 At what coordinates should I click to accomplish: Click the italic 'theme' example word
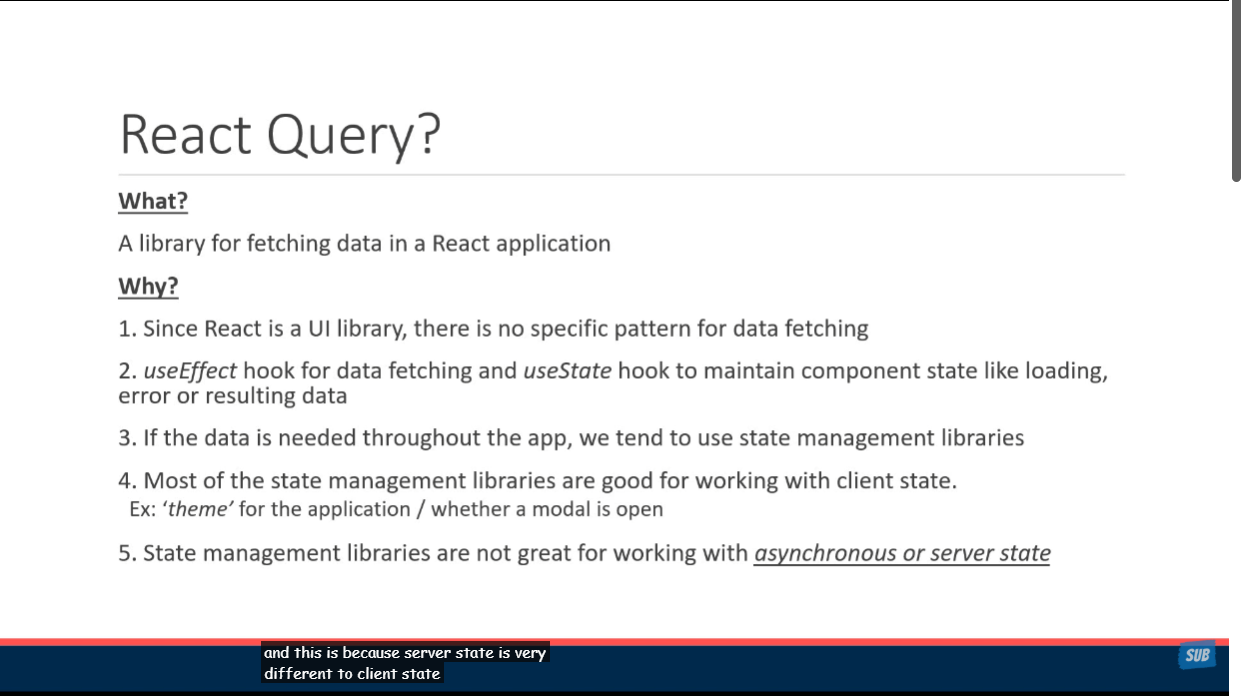point(197,509)
